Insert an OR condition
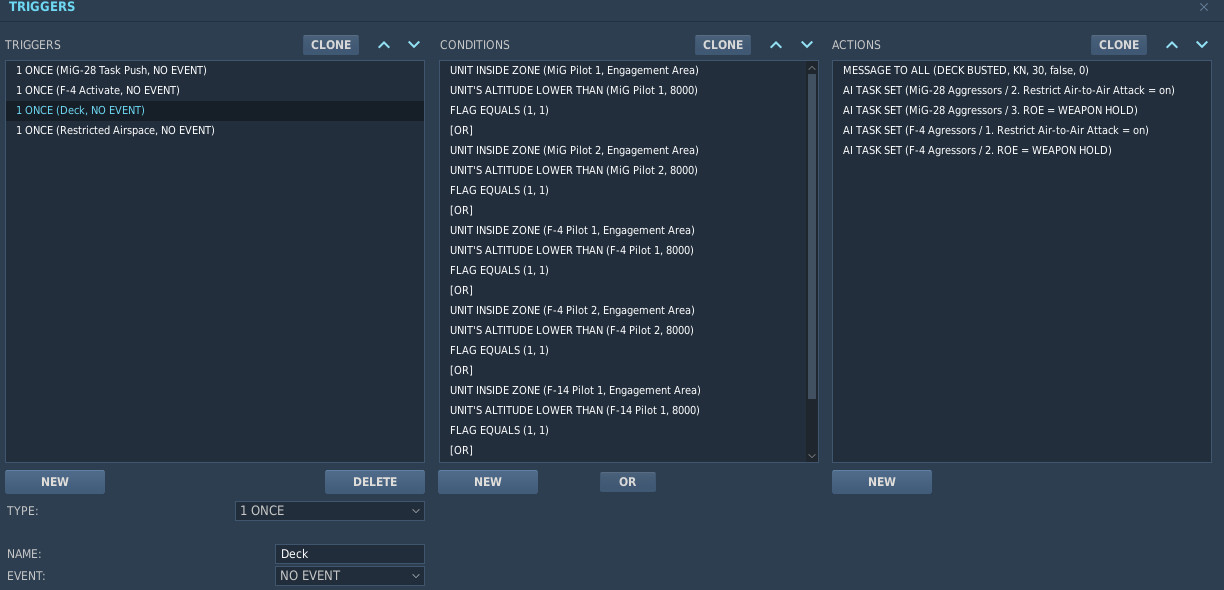This screenshot has width=1224, height=590. (628, 482)
